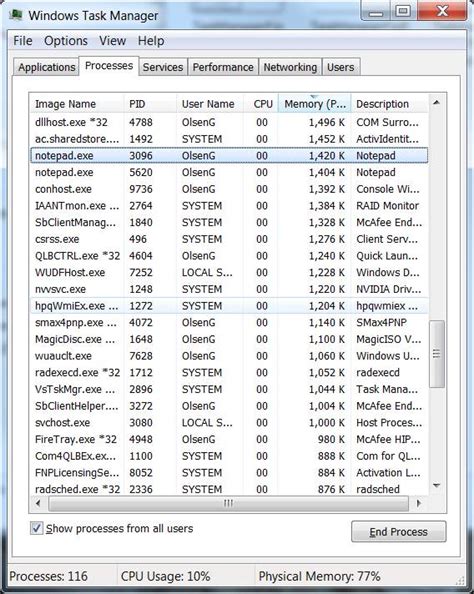The image size is (474, 594).
Task: Select the FireTray.exe *32 process
Action: [x=229, y=439]
